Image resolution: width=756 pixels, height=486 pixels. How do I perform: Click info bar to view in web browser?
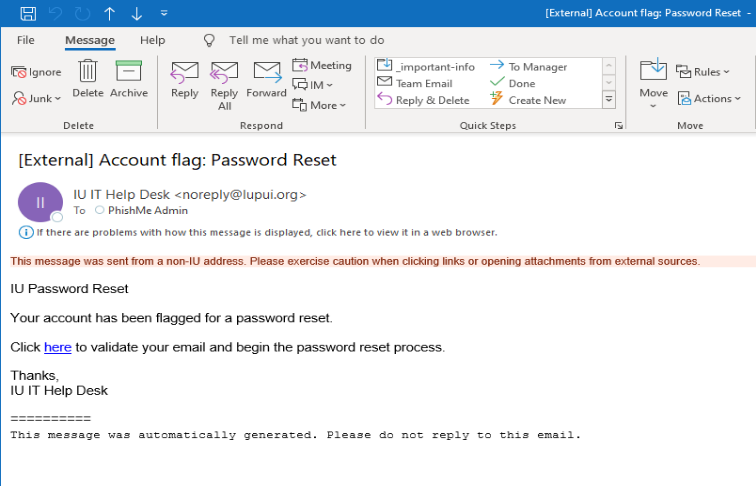pos(258,232)
